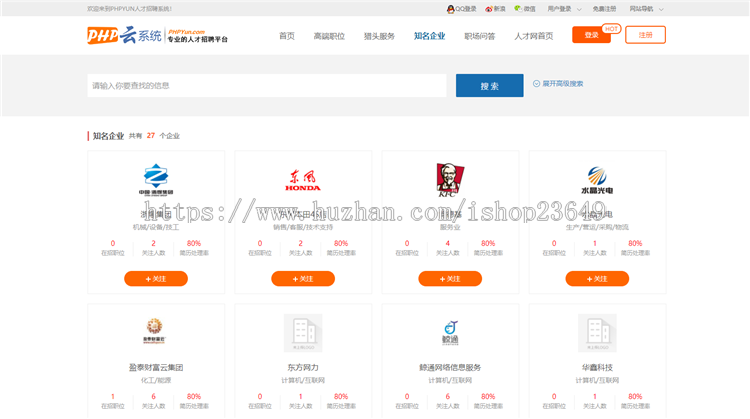Open 东方网力 placeholder building logo
This screenshot has width=750, height=419.
tap(303, 333)
